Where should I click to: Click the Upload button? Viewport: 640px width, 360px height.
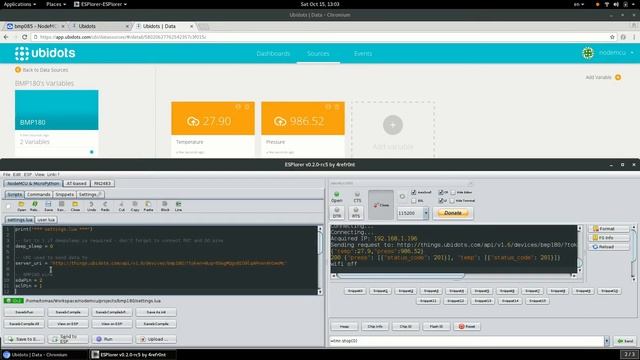pos(156,339)
